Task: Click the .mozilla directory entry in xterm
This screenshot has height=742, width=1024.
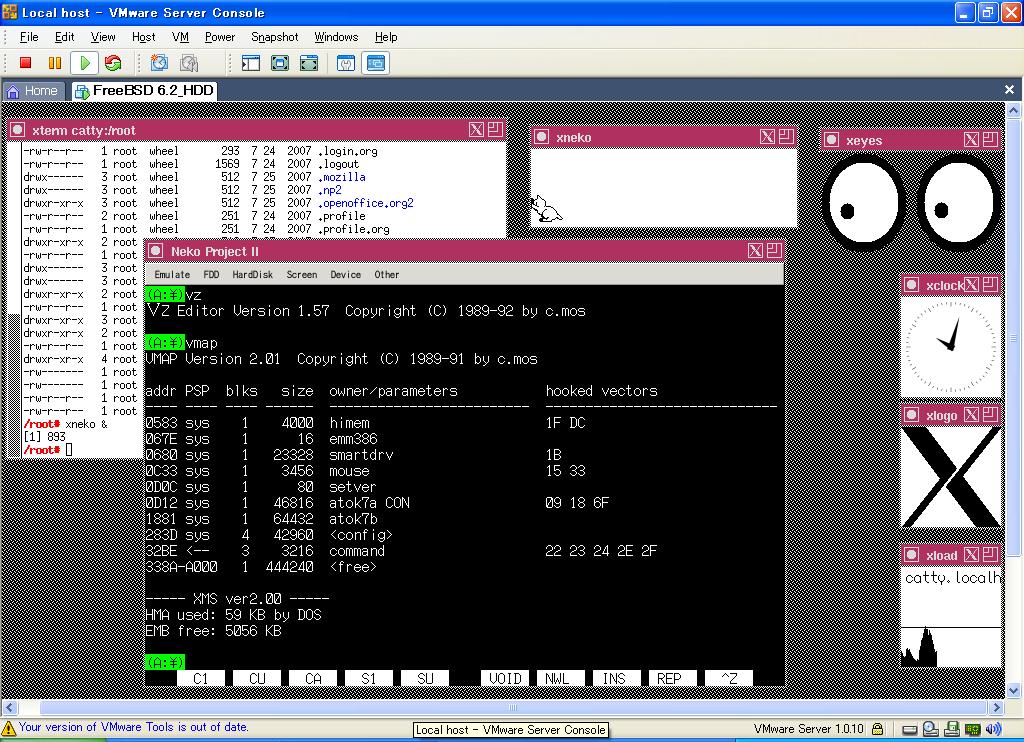Action: [342, 176]
